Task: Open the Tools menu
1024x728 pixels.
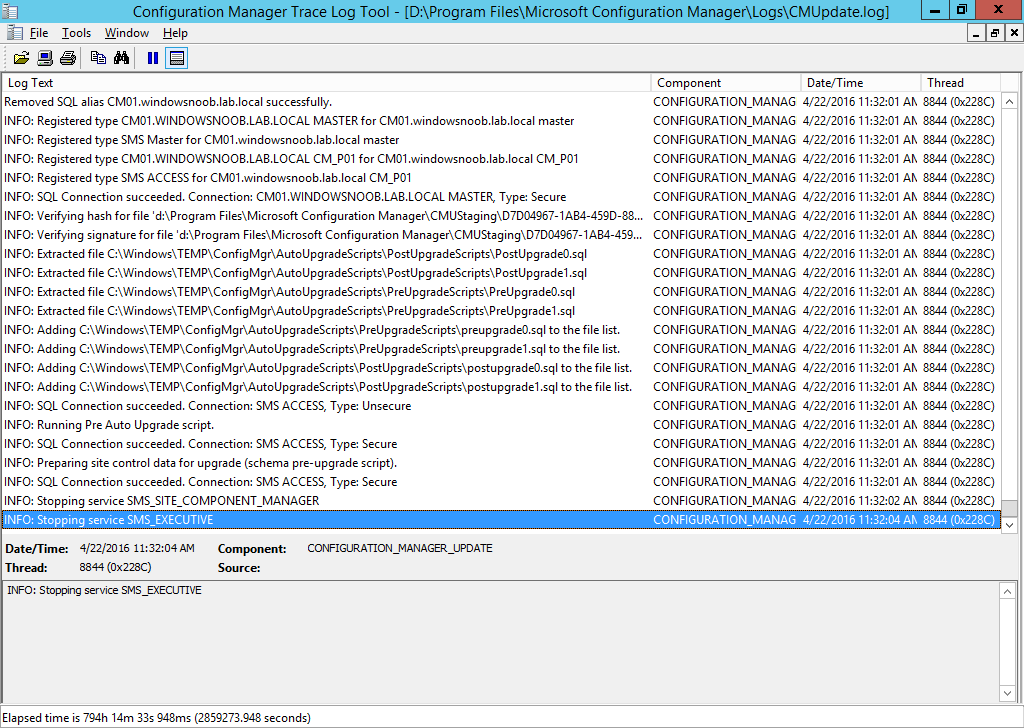Action: pyautogui.click(x=76, y=33)
